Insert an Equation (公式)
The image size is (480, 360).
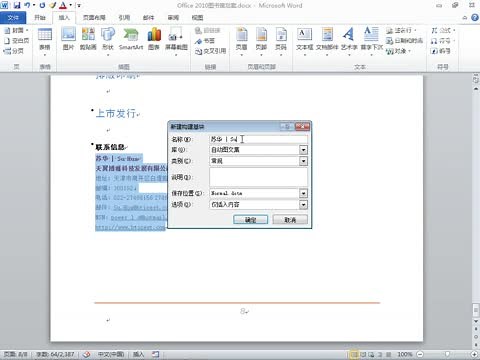pyautogui.click(x=443, y=31)
